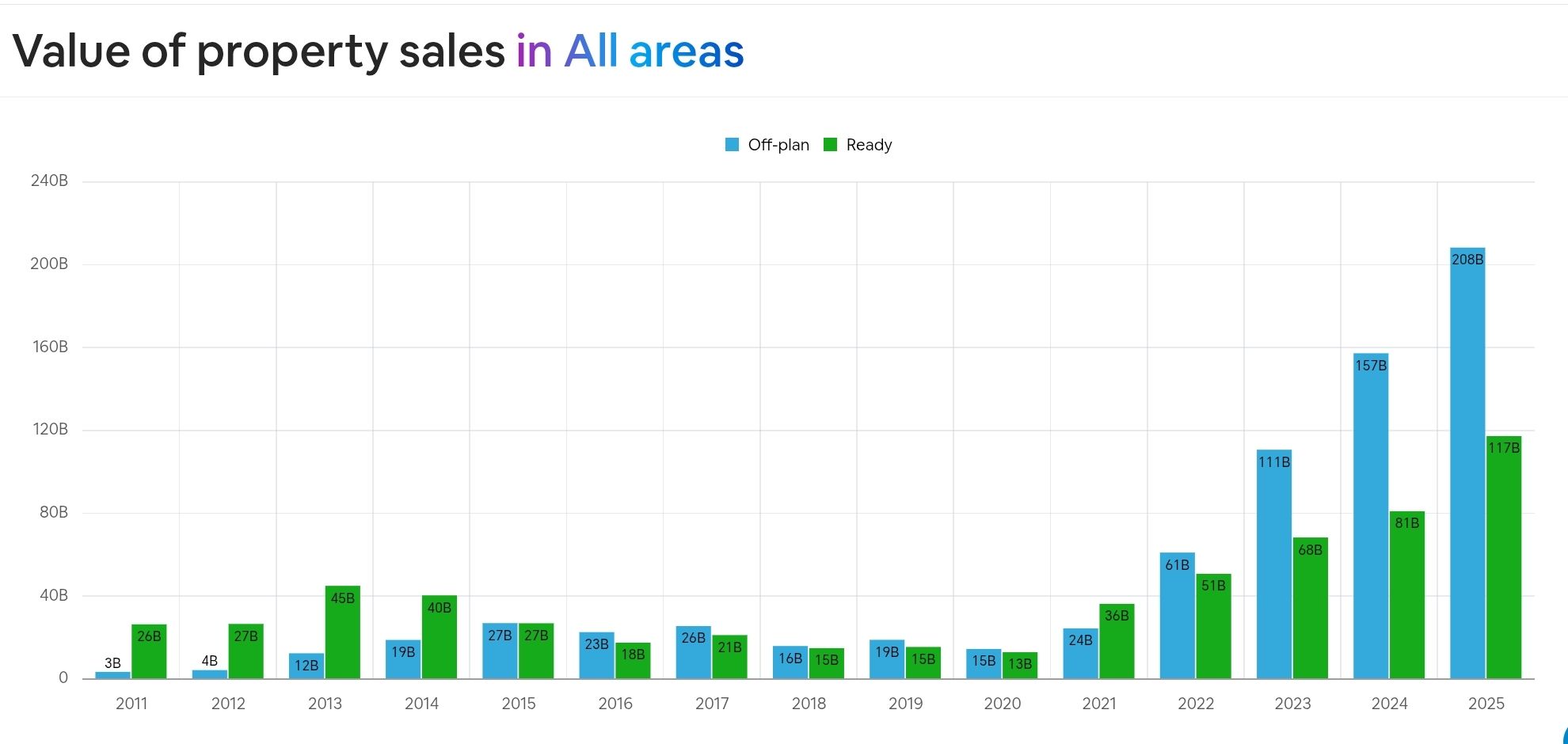The width and height of the screenshot is (1568, 744).
Task: Click the 2015 year axis label
Action: 519,703
